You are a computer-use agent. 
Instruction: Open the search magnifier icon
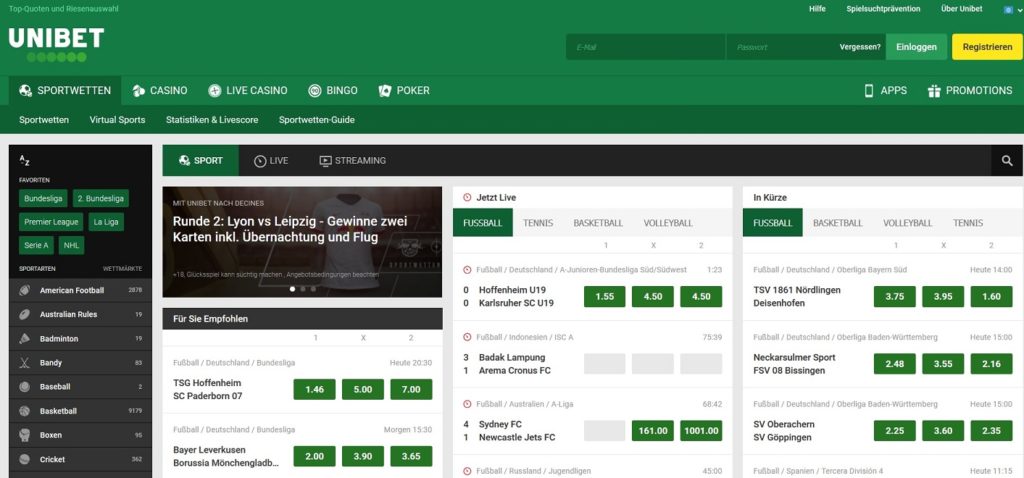click(x=1007, y=161)
